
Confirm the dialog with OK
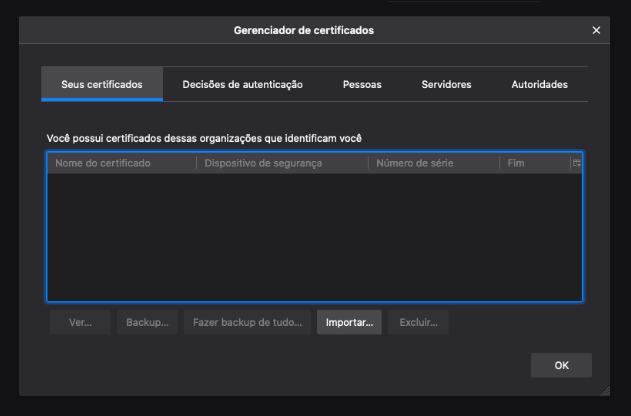click(x=561, y=365)
